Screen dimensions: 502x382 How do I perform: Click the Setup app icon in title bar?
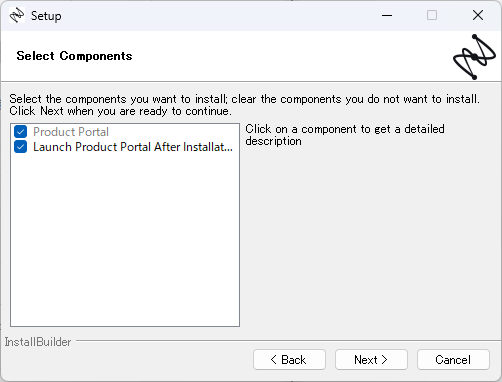17,15
